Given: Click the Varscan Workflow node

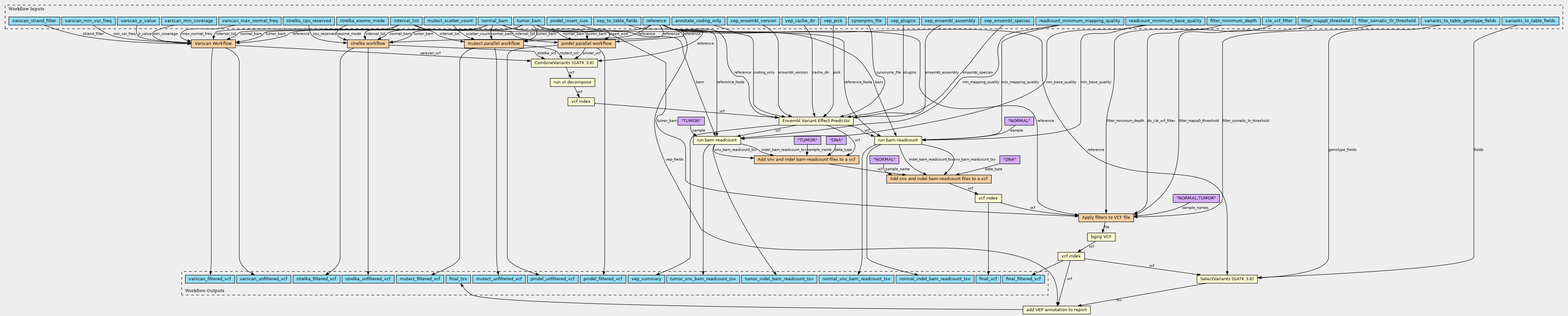Looking at the screenshot, I should pyautogui.click(x=213, y=44).
